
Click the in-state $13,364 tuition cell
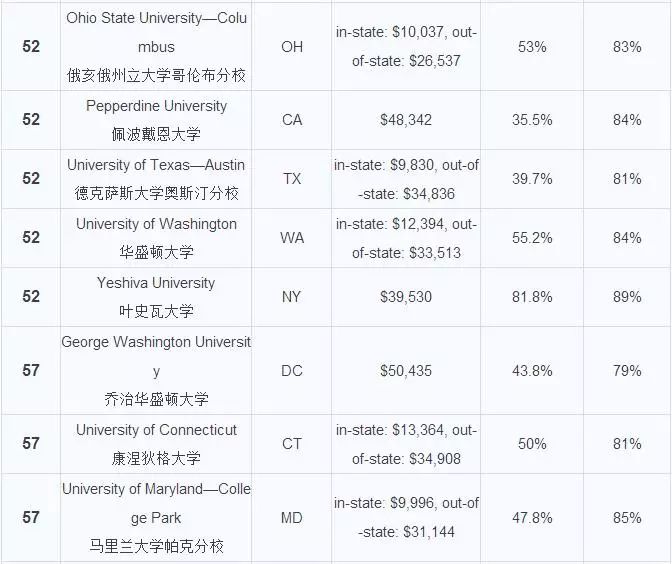pos(406,444)
